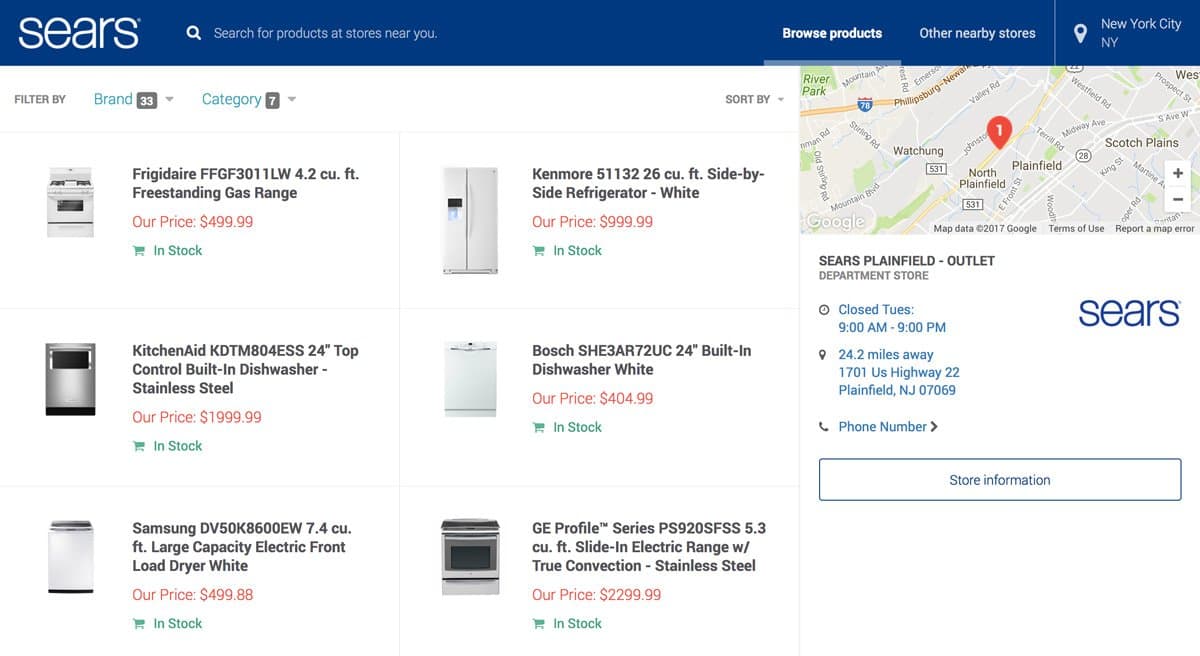Open the Other nearby stores tab

point(977,33)
